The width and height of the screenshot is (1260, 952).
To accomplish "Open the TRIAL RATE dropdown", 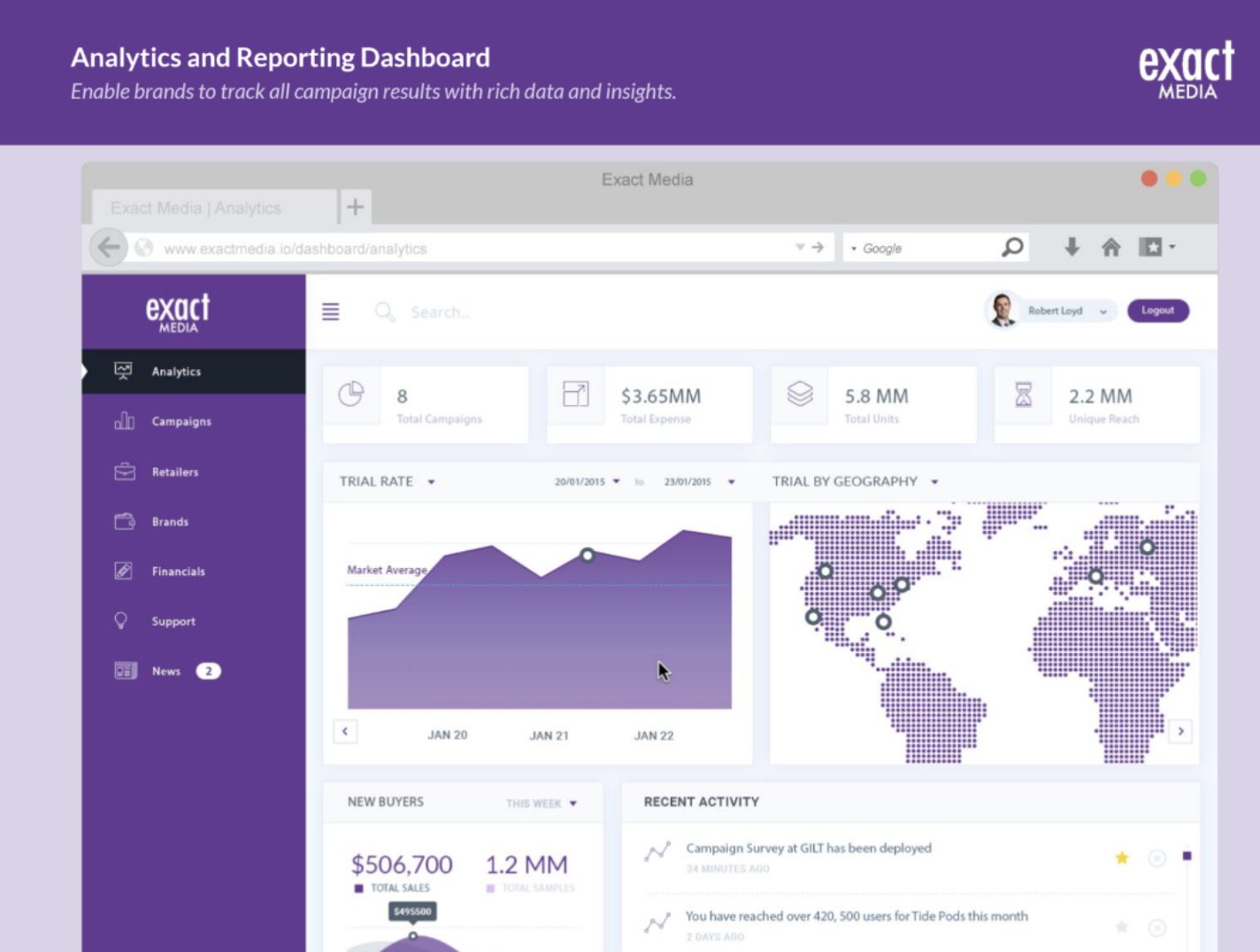I will [x=432, y=482].
